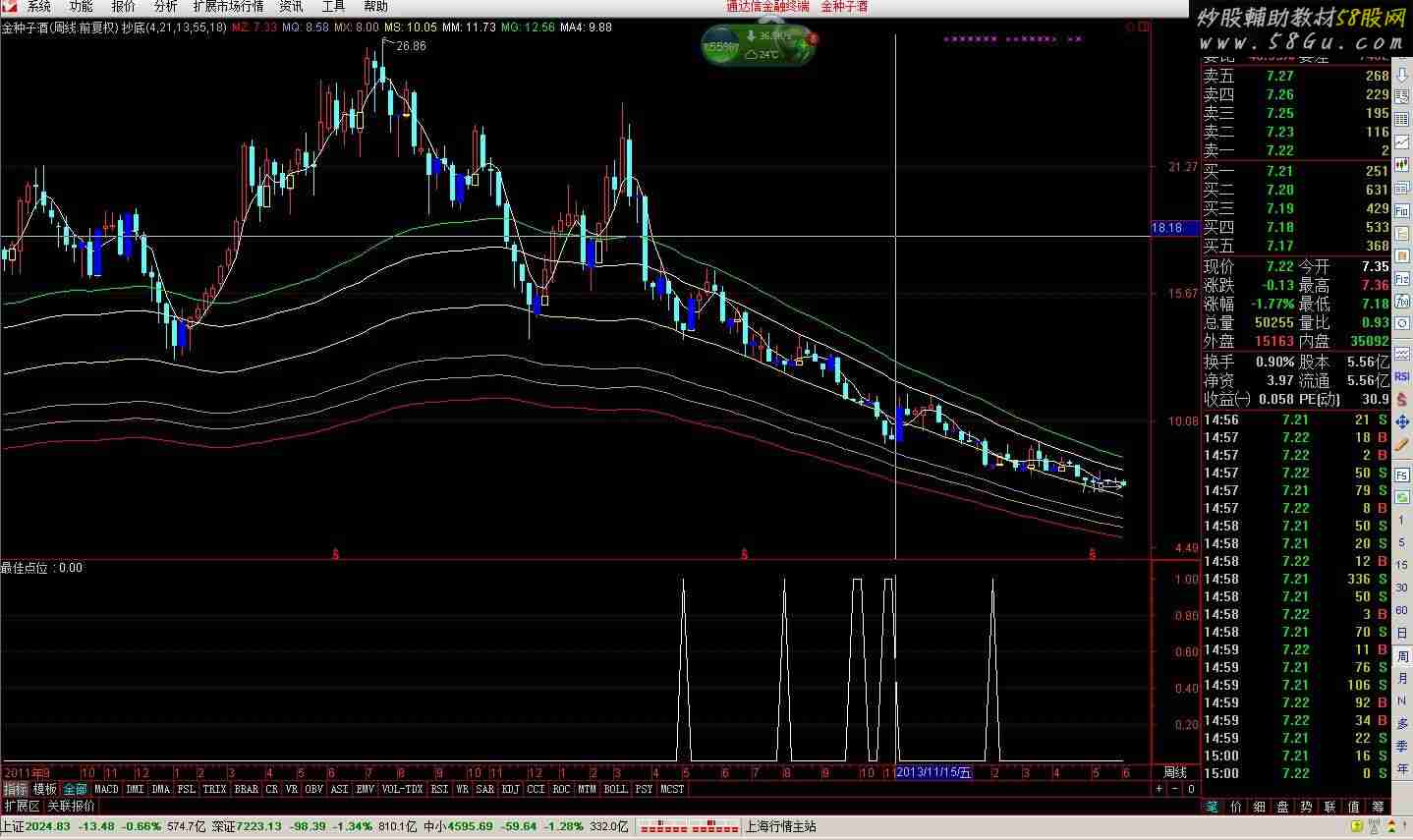Click the 深证 index value 7223.13
This screenshot has width=1413, height=840.
coord(258,826)
